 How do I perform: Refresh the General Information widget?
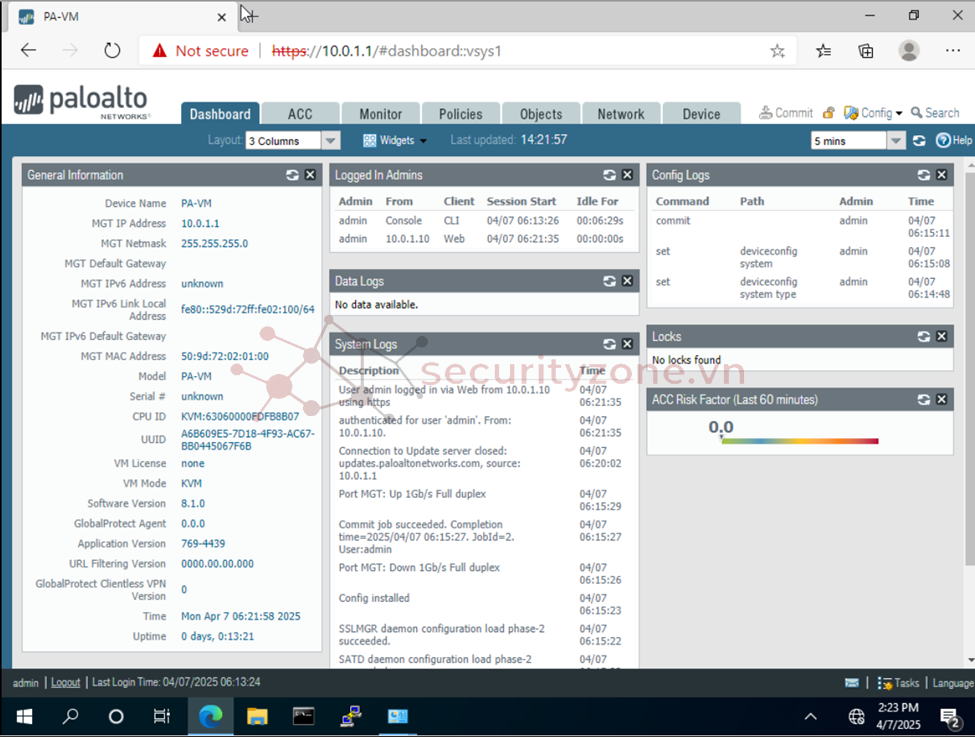point(292,175)
